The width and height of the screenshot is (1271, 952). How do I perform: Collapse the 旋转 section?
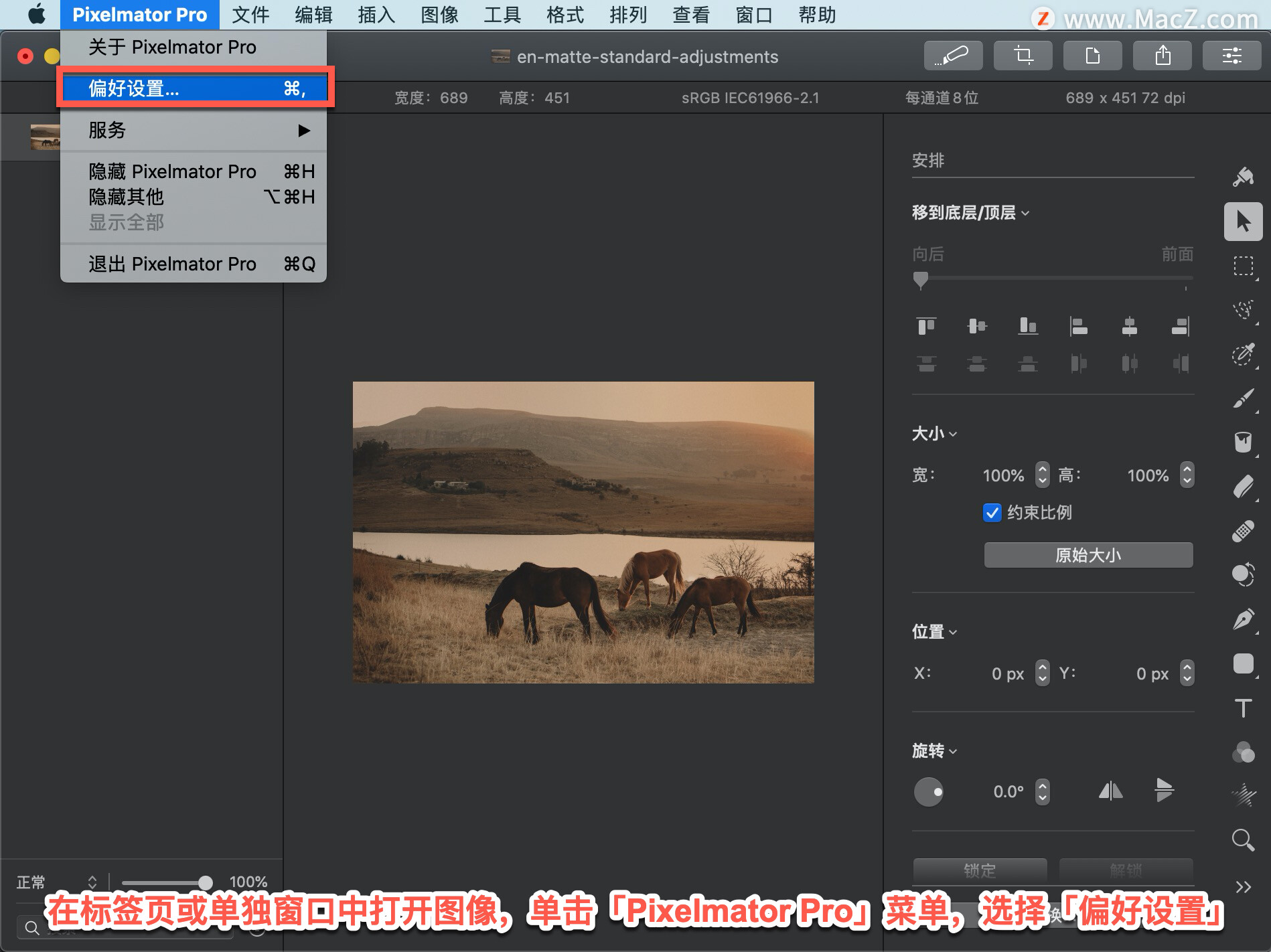pos(934,750)
